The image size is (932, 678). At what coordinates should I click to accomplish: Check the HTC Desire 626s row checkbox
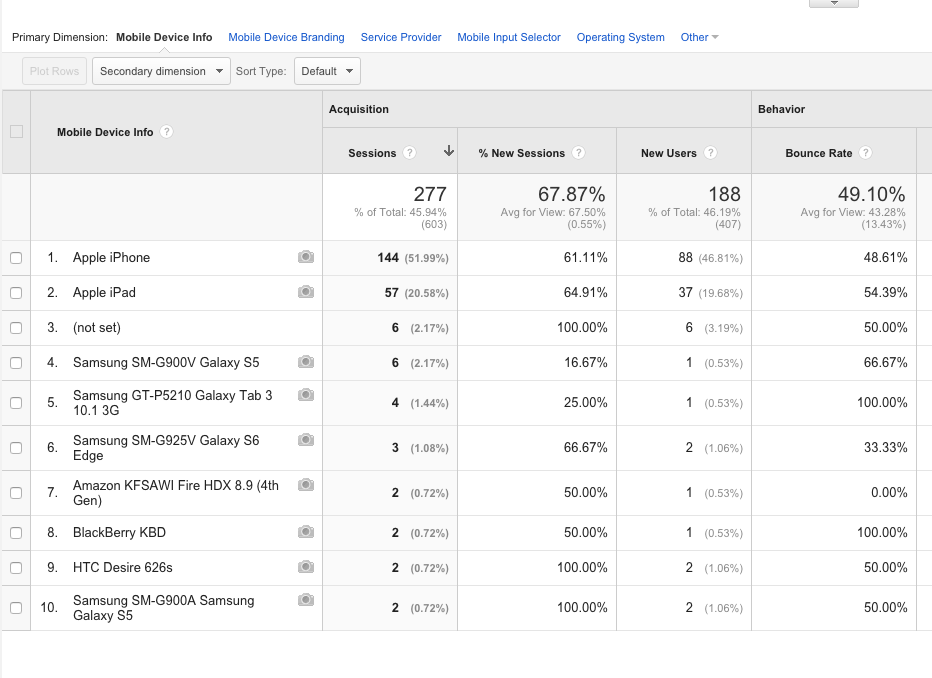point(16,568)
